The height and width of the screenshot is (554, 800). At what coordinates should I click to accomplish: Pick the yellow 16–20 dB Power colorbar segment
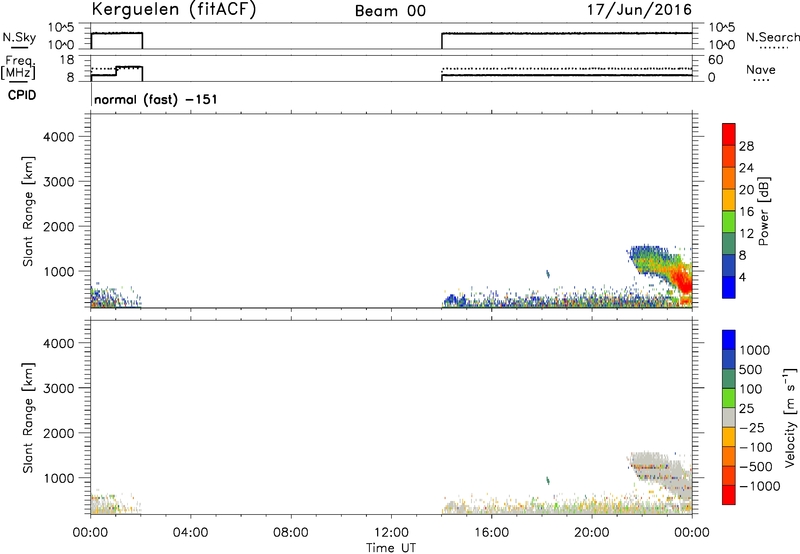[729, 200]
